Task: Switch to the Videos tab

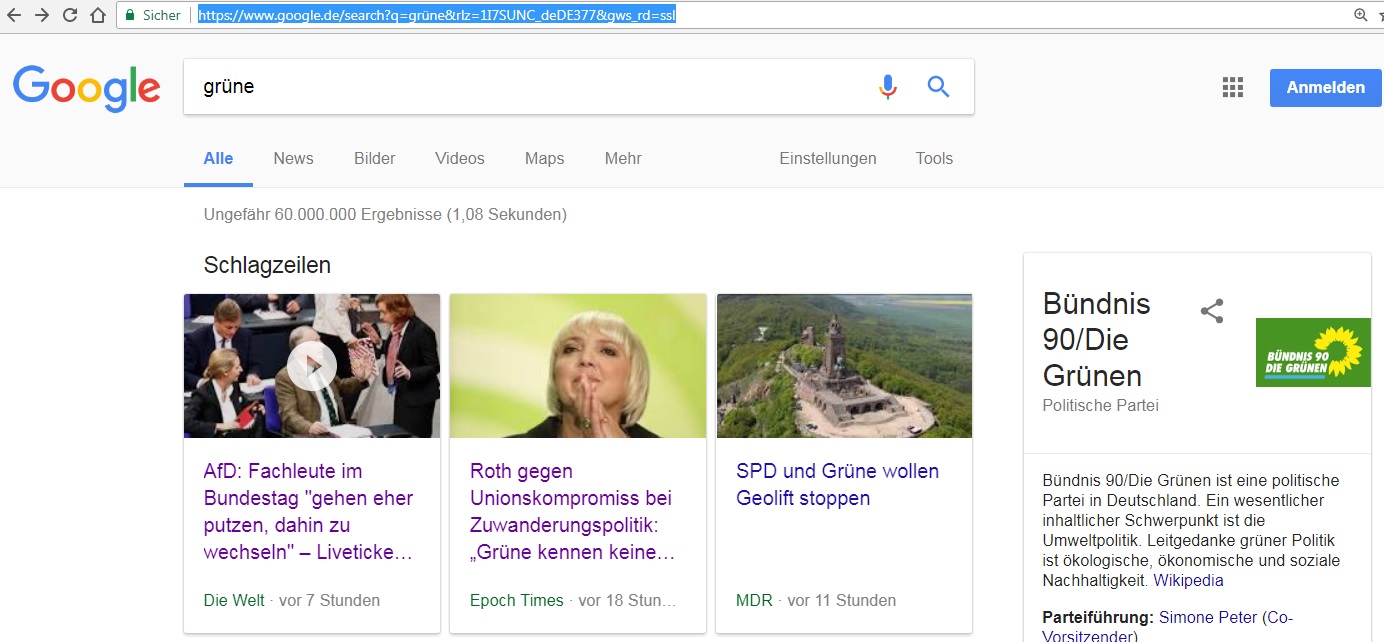Action: (460, 158)
